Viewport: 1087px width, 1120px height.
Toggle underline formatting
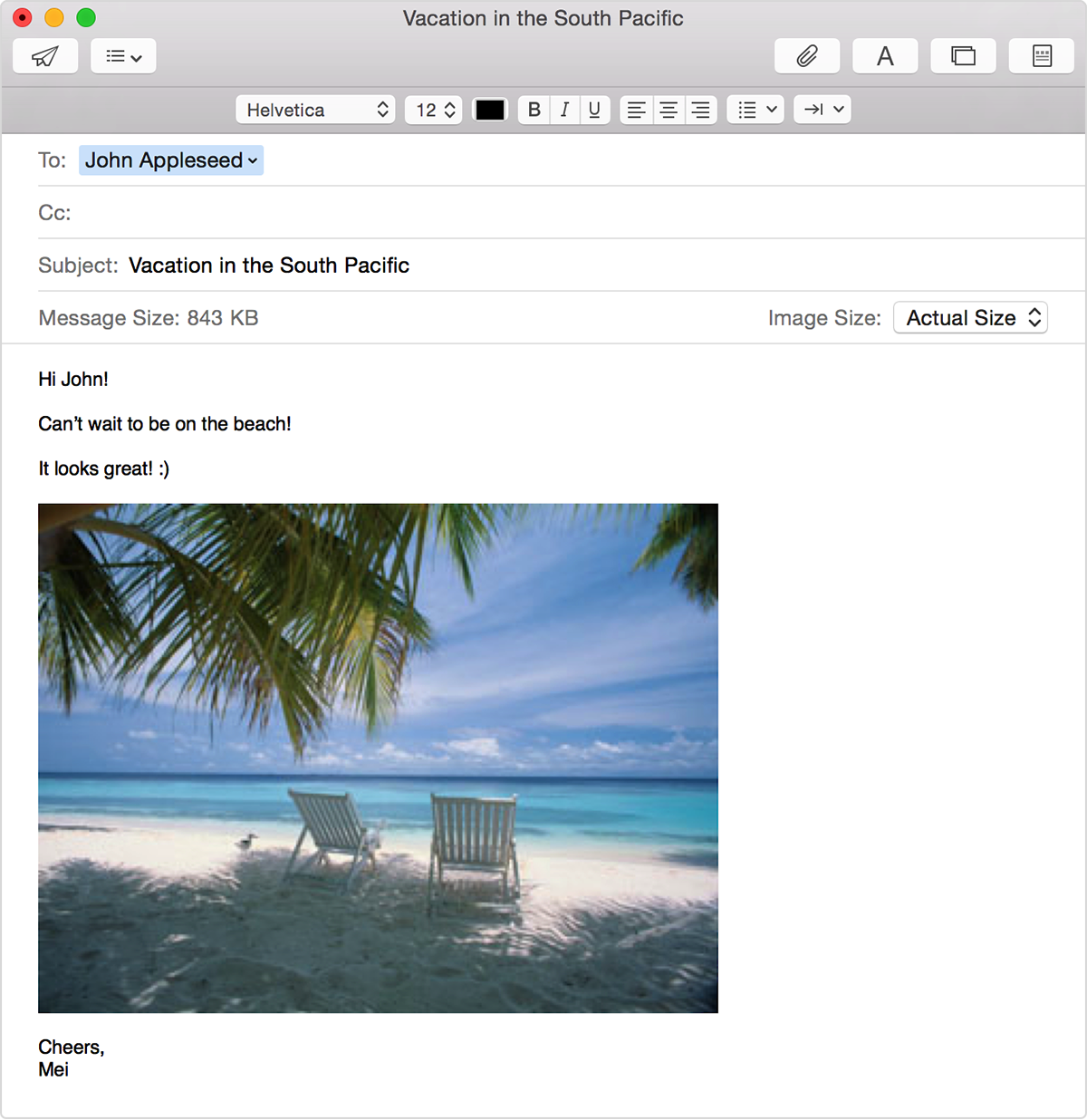click(594, 110)
